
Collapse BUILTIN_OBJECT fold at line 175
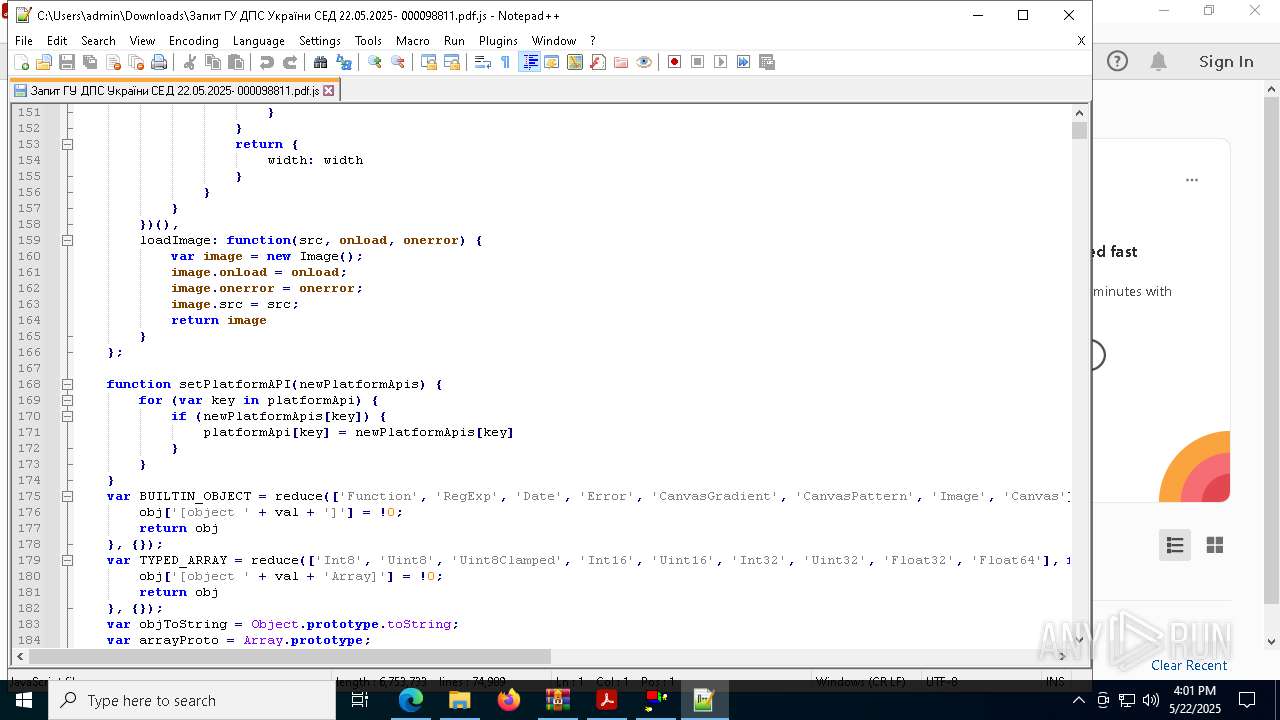coord(67,496)
